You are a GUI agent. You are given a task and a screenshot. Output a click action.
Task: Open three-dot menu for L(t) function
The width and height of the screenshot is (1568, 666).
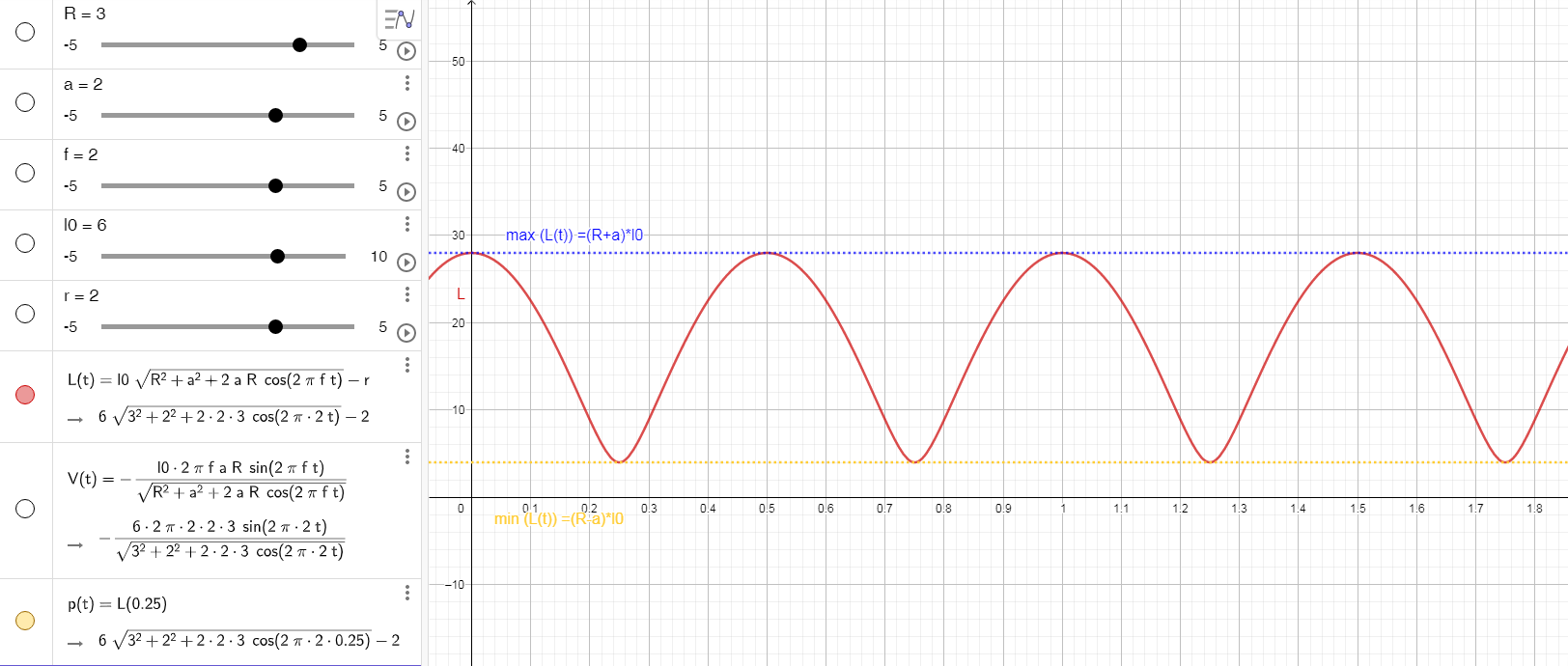(406, 364)
